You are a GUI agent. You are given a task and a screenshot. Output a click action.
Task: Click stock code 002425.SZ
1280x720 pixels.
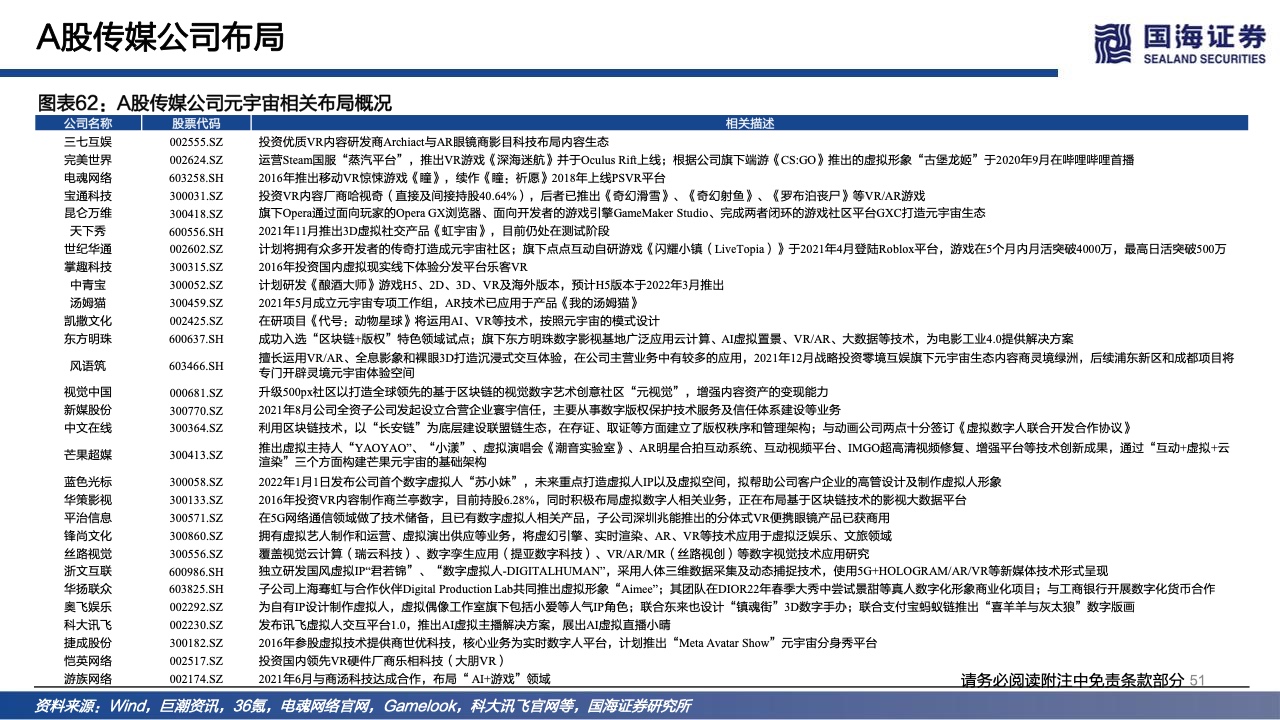click(196, 321)
